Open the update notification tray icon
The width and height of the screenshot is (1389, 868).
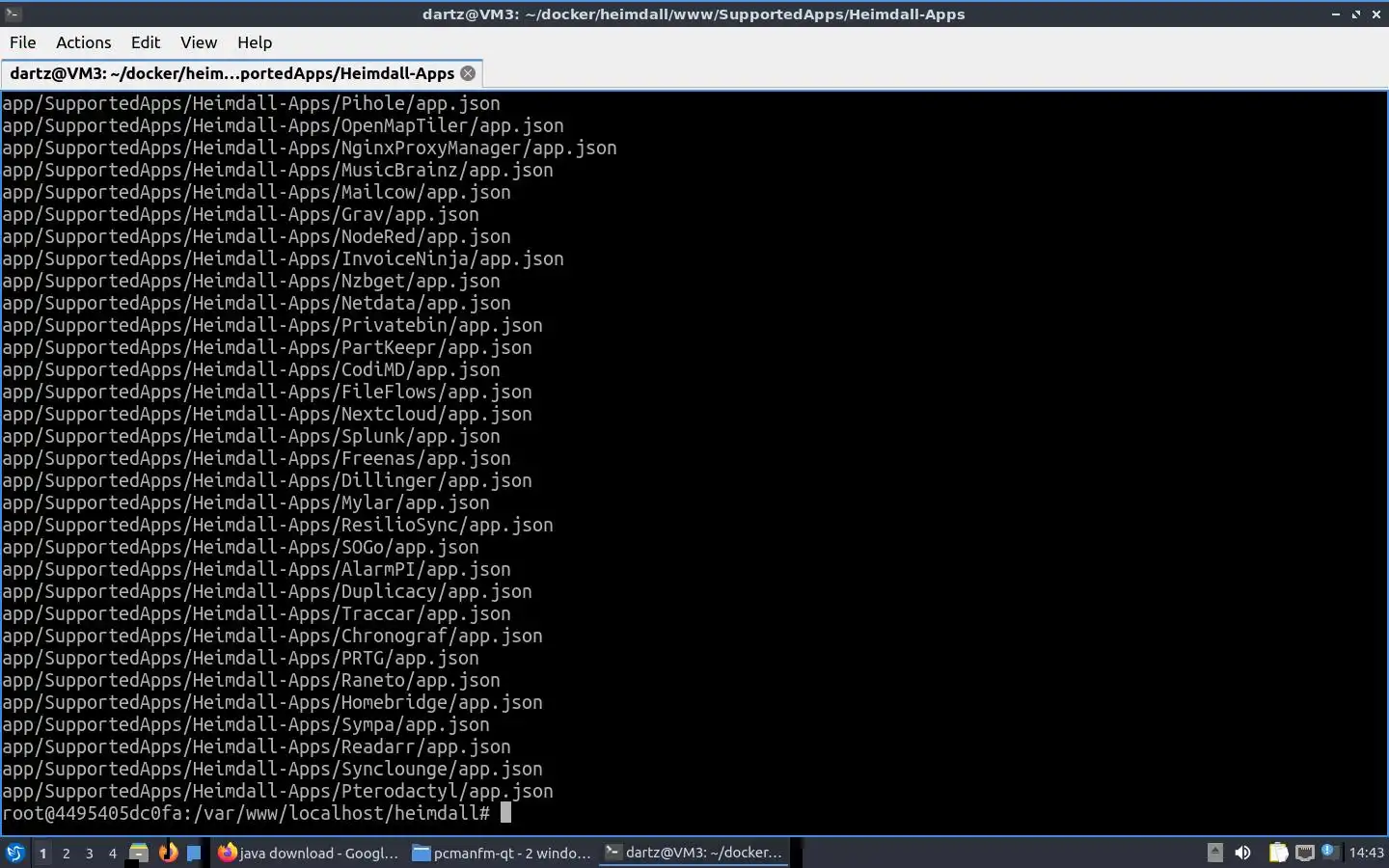click(1329, 852)
